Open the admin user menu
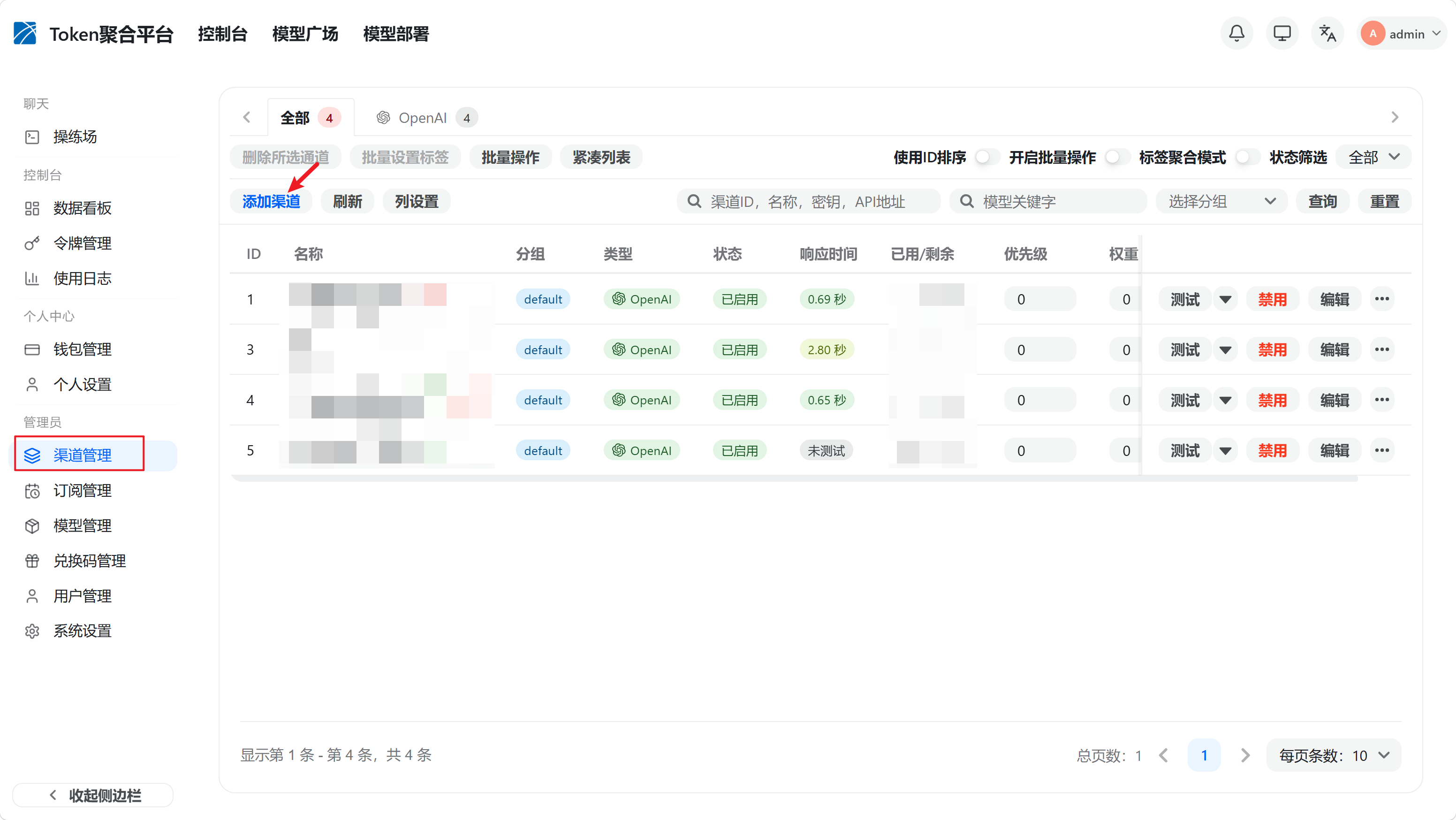The height and width of the screenshot is (820, 1456). click(x=1403, y=34)
